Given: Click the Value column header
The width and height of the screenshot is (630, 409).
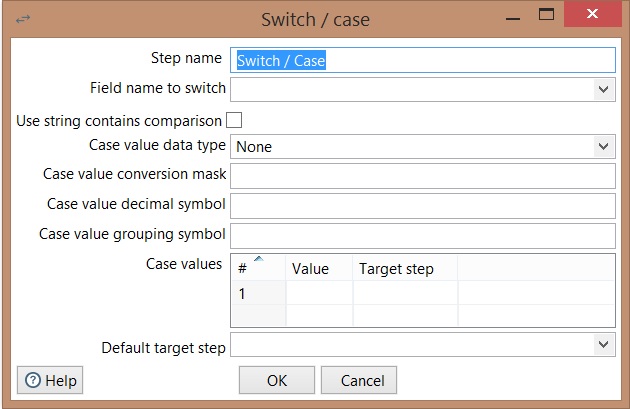Looking at the screenshot, I should pyautogui.click(x=319, y=268).
